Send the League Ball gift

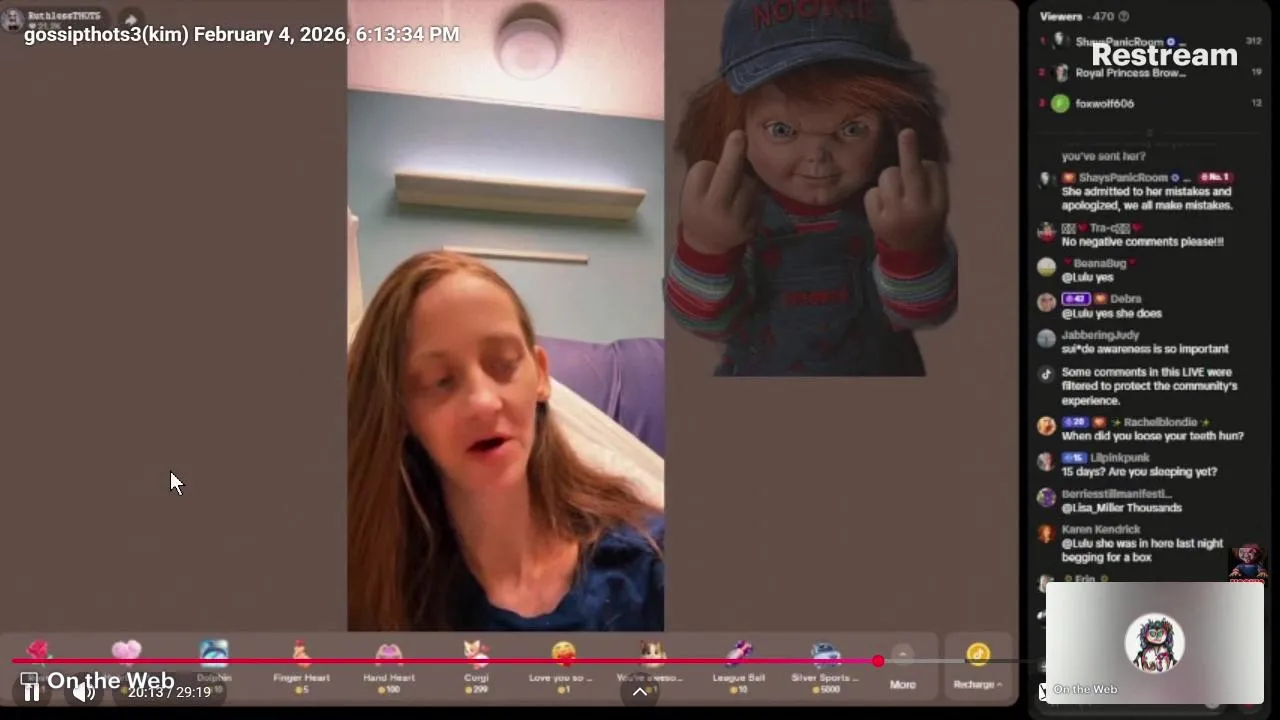[x=738, y=666]
